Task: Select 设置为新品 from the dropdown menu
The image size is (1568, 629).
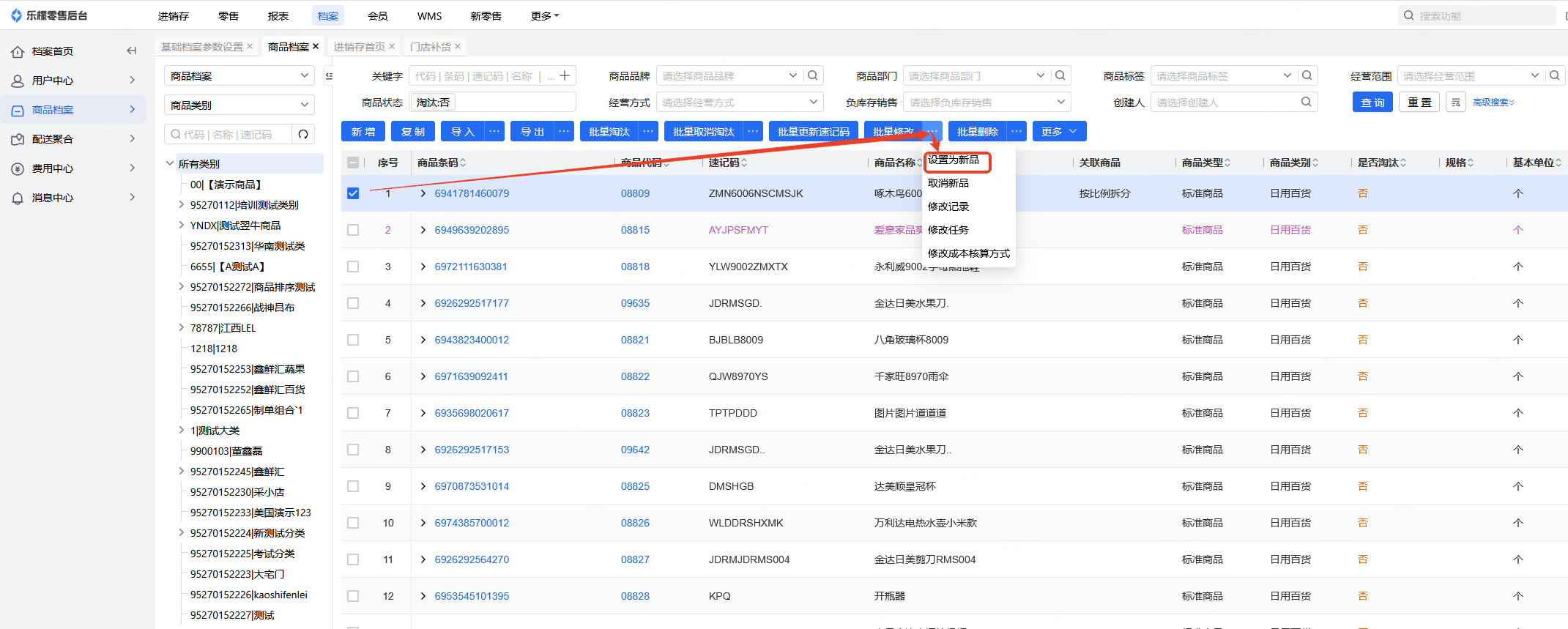Action: coord(954,160)
